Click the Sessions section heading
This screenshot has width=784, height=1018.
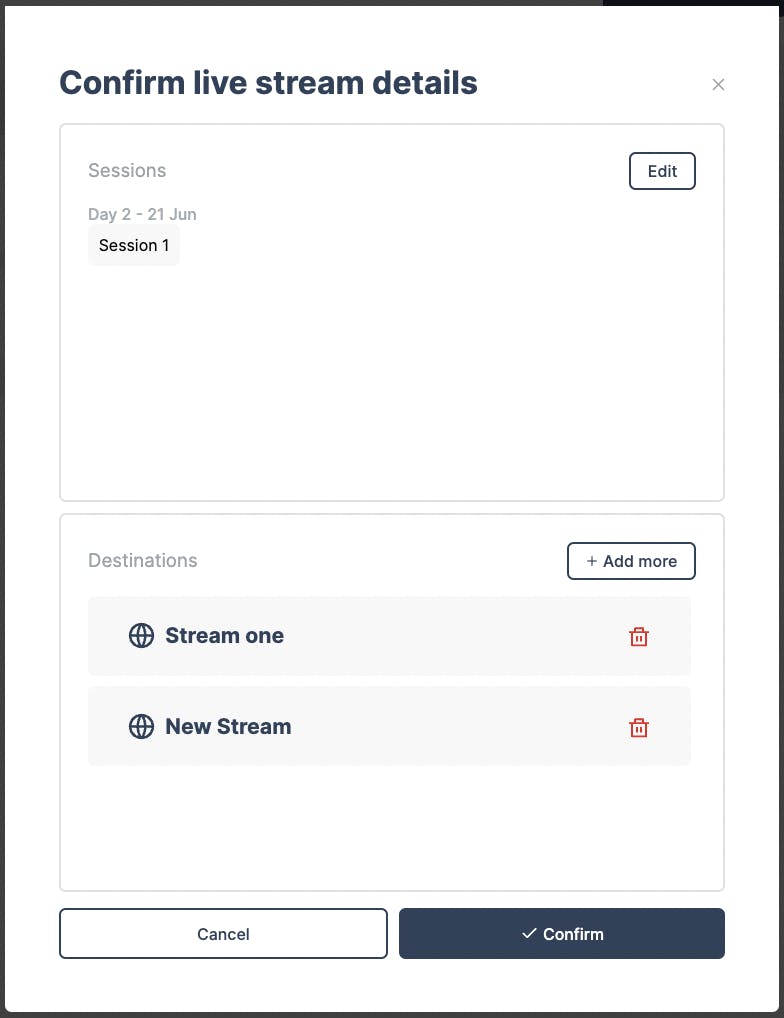[x=127, y=170]
